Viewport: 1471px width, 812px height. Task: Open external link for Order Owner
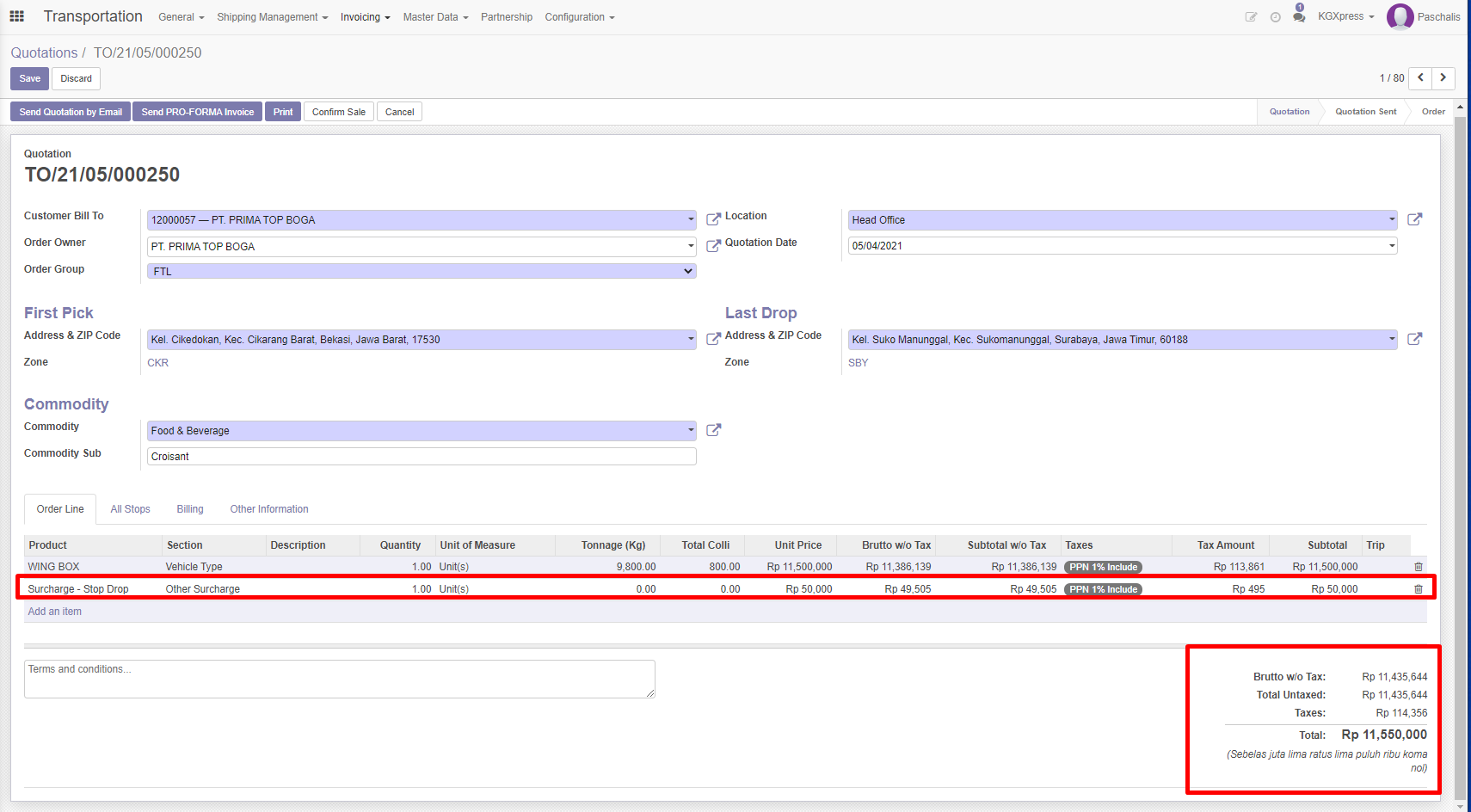(713, 246)
